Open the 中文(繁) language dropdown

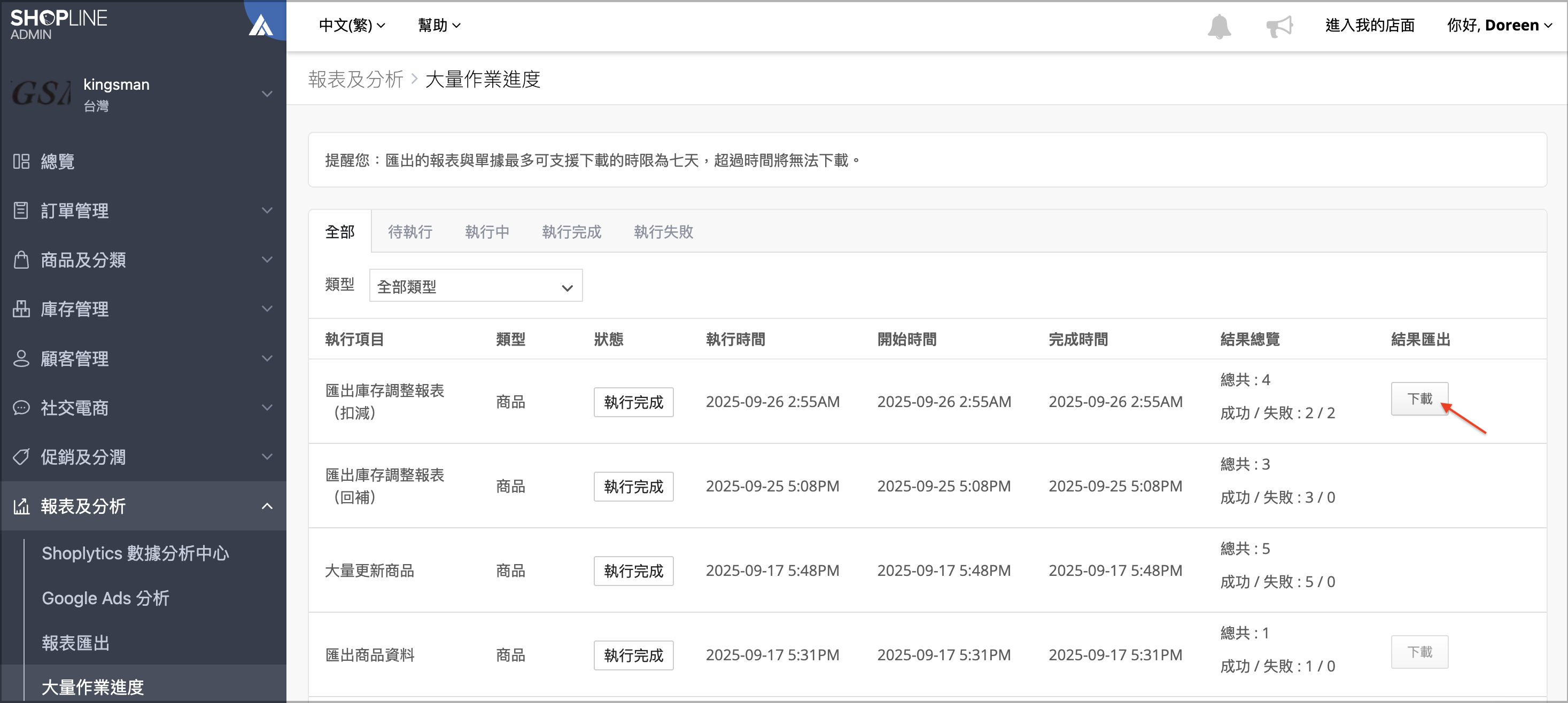[x=352, y=26]
